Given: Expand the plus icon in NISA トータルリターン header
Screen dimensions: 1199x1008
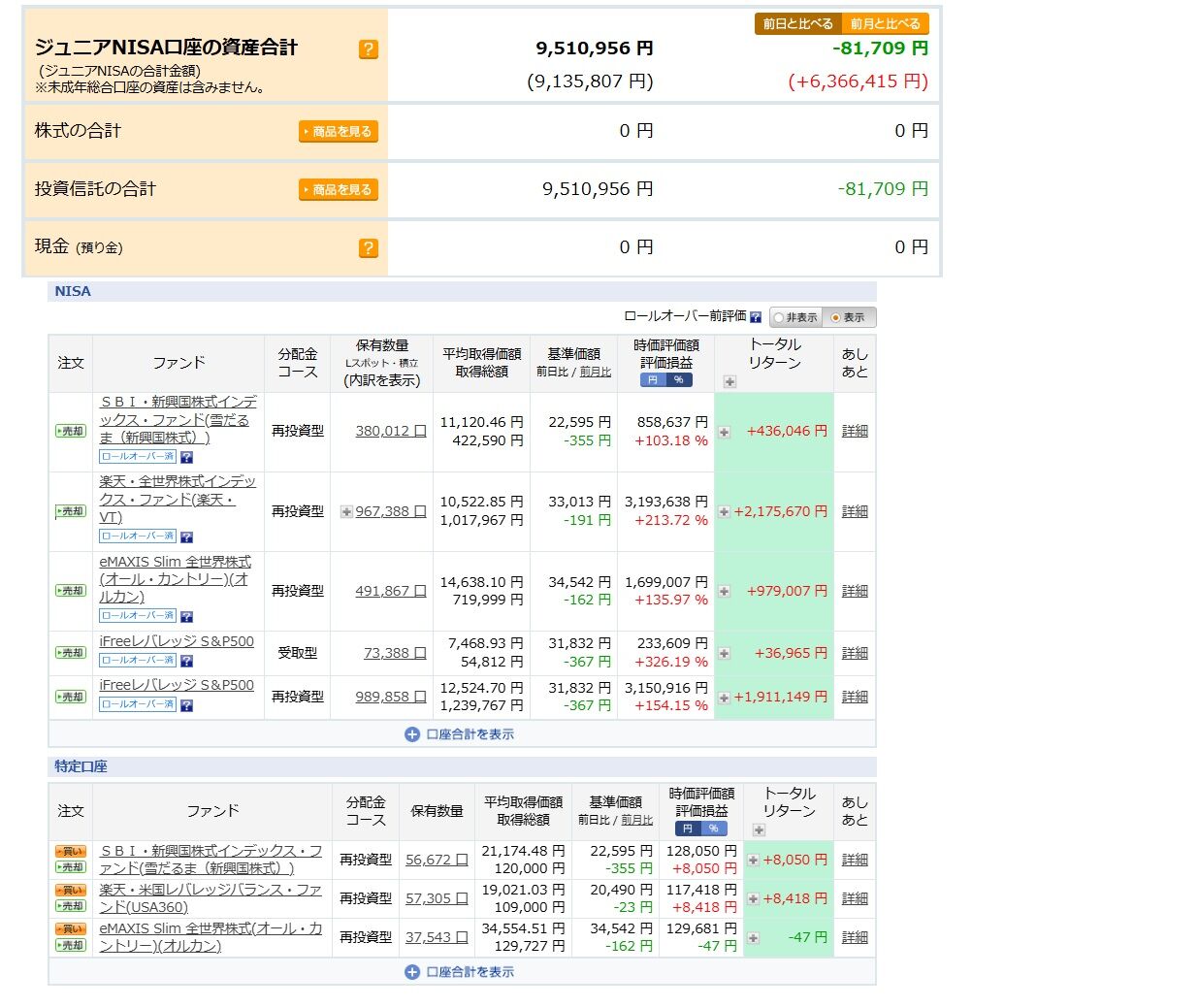Looking at the screenshot, I should coord(729,381).
